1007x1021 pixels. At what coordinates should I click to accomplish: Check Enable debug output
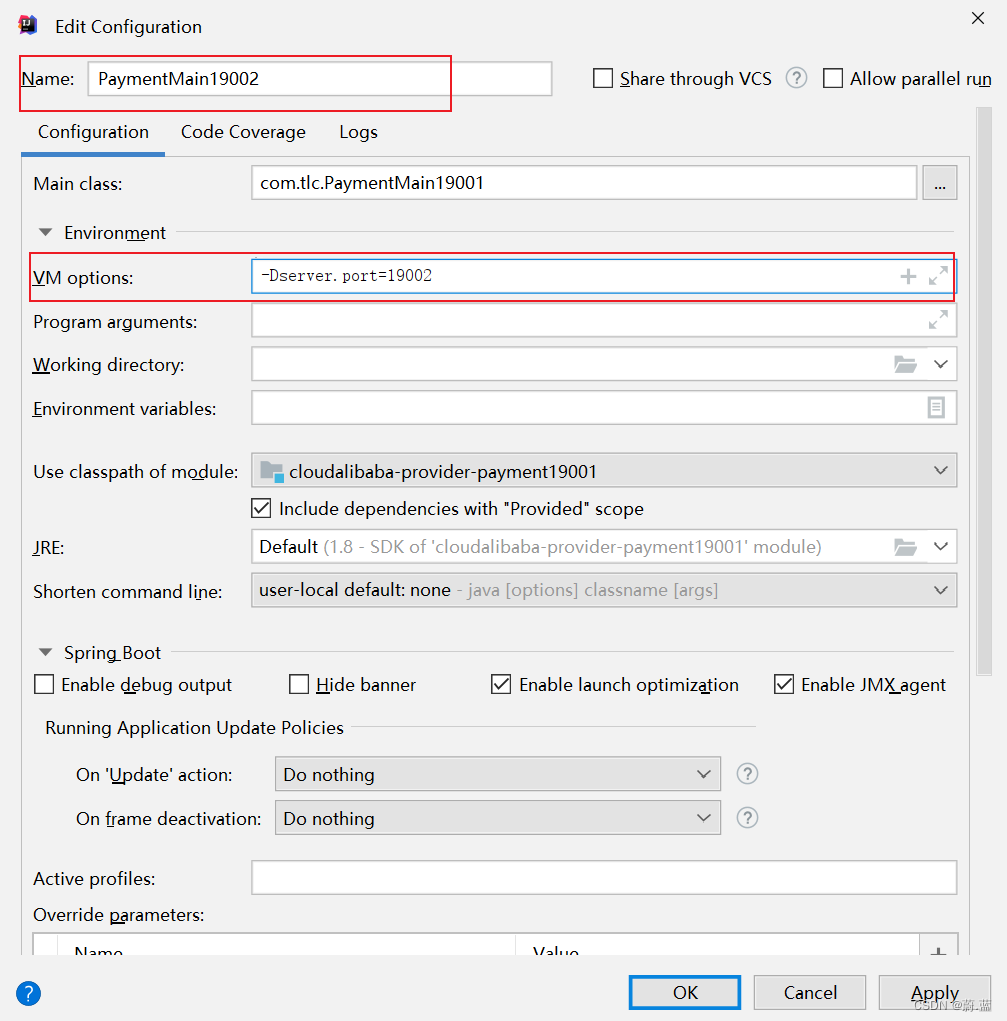pos(44,685)
